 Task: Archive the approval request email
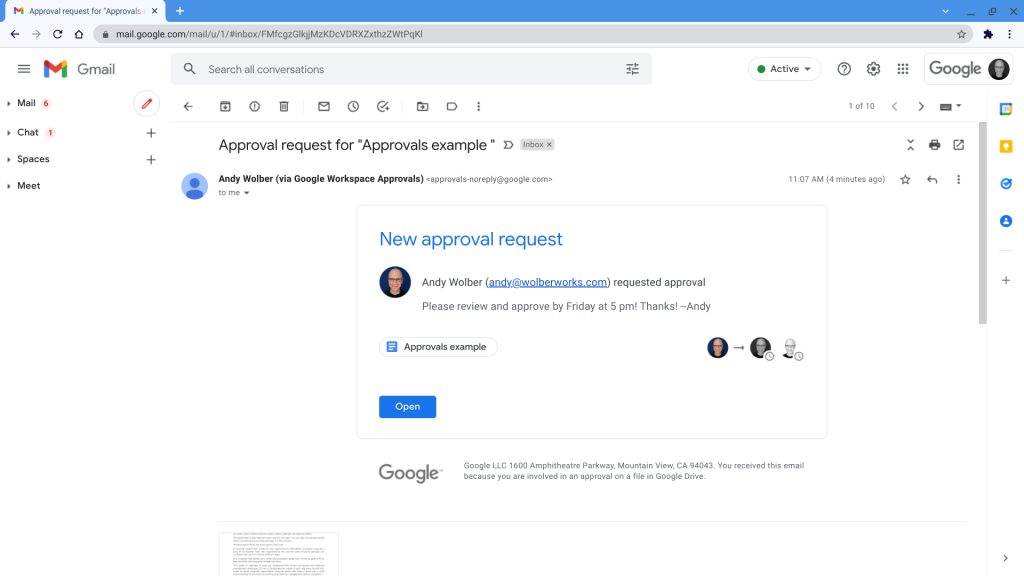225,106
